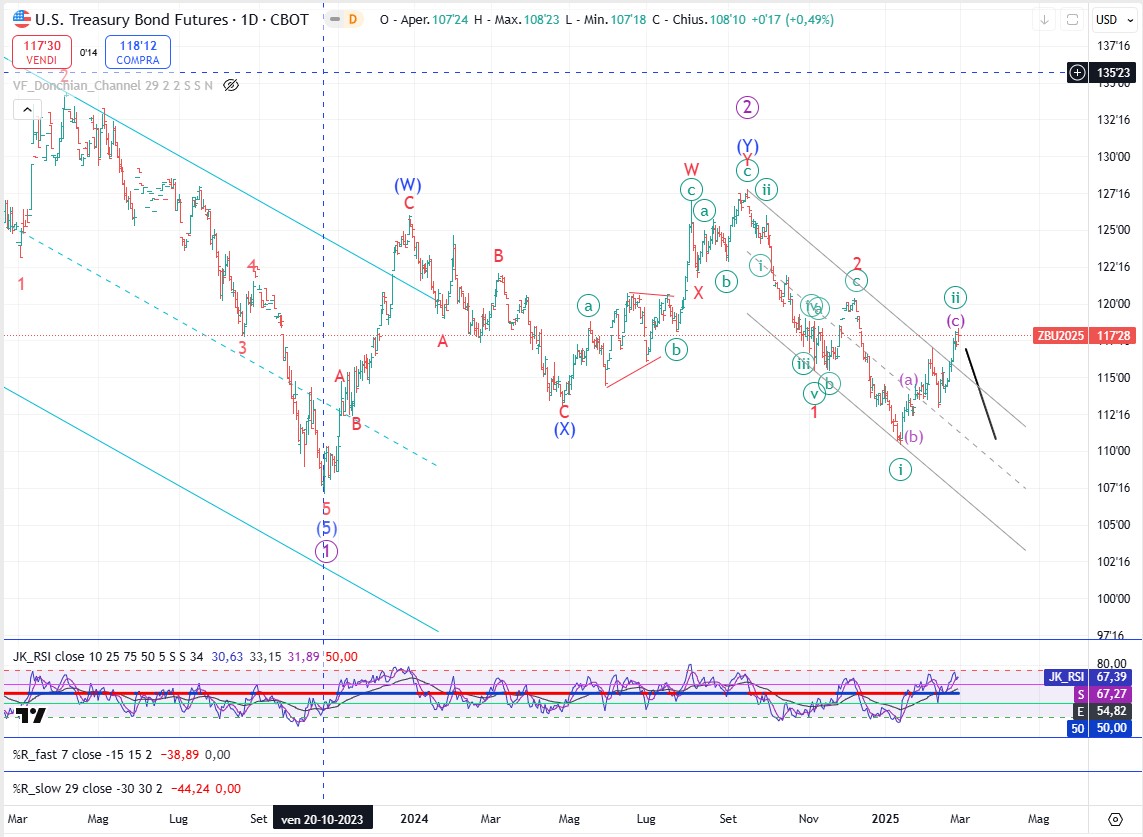Click the US flag symbol icon
The image size is (1143, 837).
(x=20, y=19)
